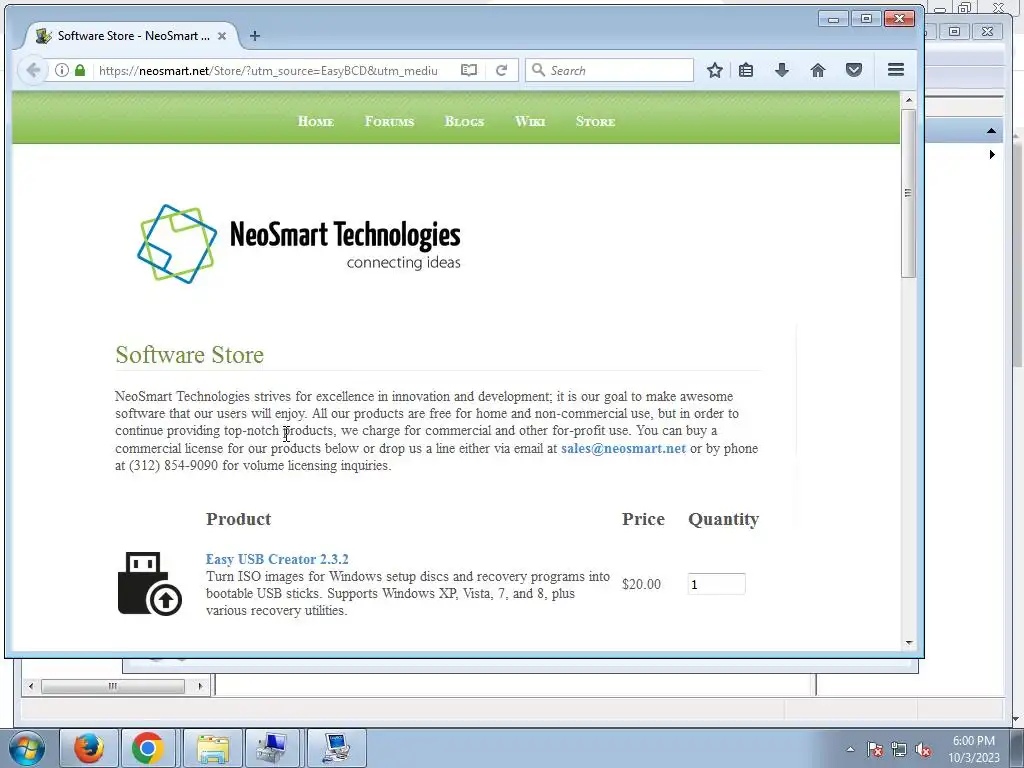Open Wiki in navigation bar
This screenshot has height=768, width=1024.
(x=530, y=121)
